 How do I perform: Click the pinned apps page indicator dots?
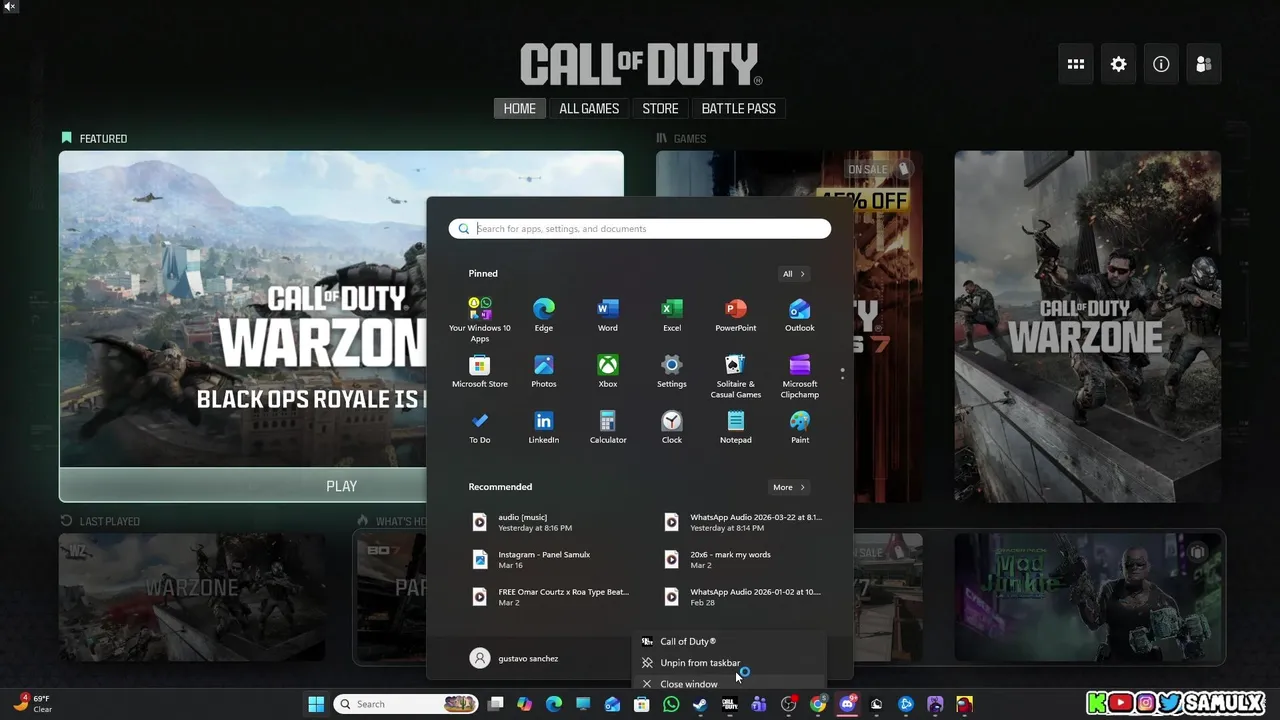click(842, 374)
